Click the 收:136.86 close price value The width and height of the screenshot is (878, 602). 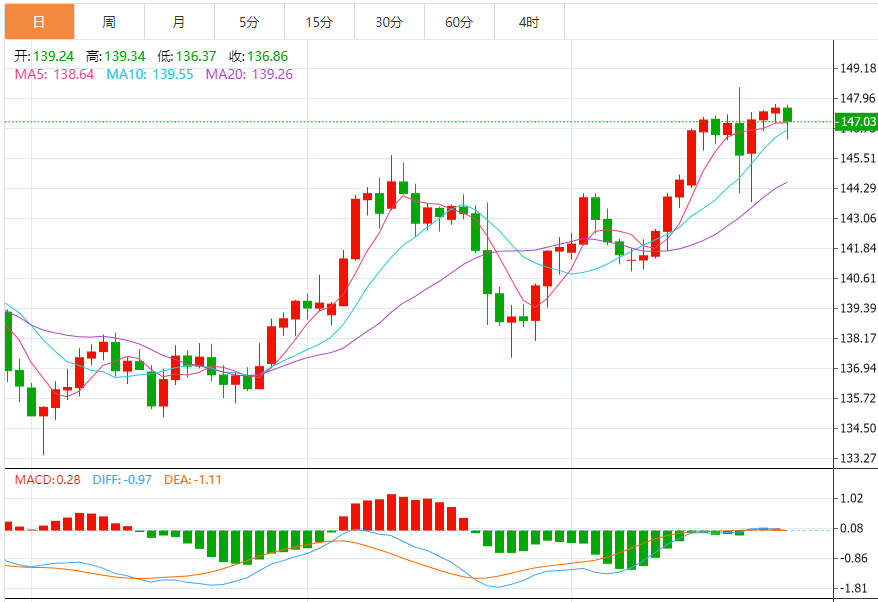tap(258, 56)
